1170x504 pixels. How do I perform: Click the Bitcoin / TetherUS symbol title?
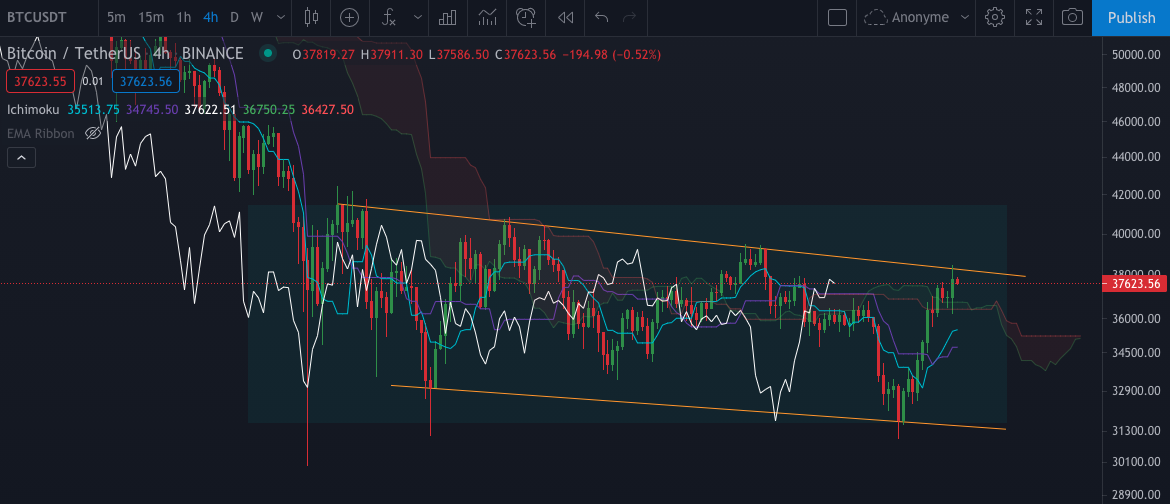(x=74, y=53)
